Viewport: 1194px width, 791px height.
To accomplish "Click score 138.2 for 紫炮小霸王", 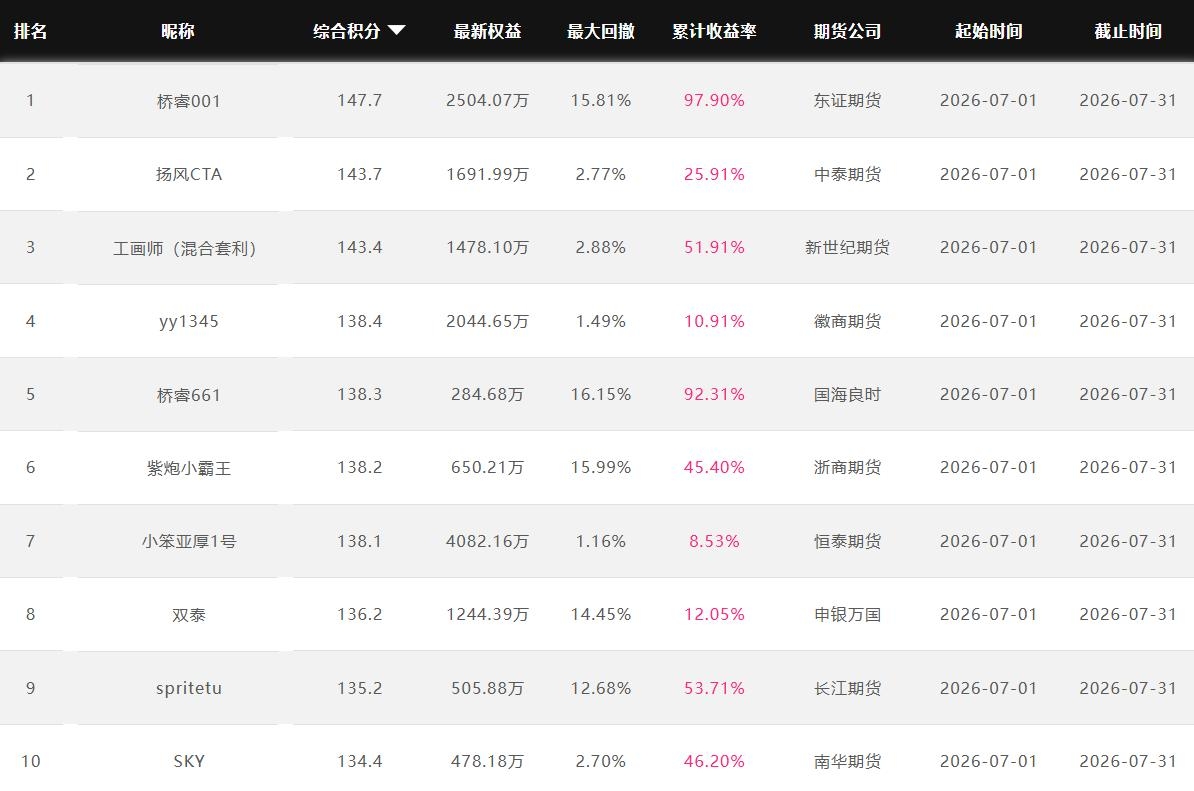I will (x=359, y=467).
